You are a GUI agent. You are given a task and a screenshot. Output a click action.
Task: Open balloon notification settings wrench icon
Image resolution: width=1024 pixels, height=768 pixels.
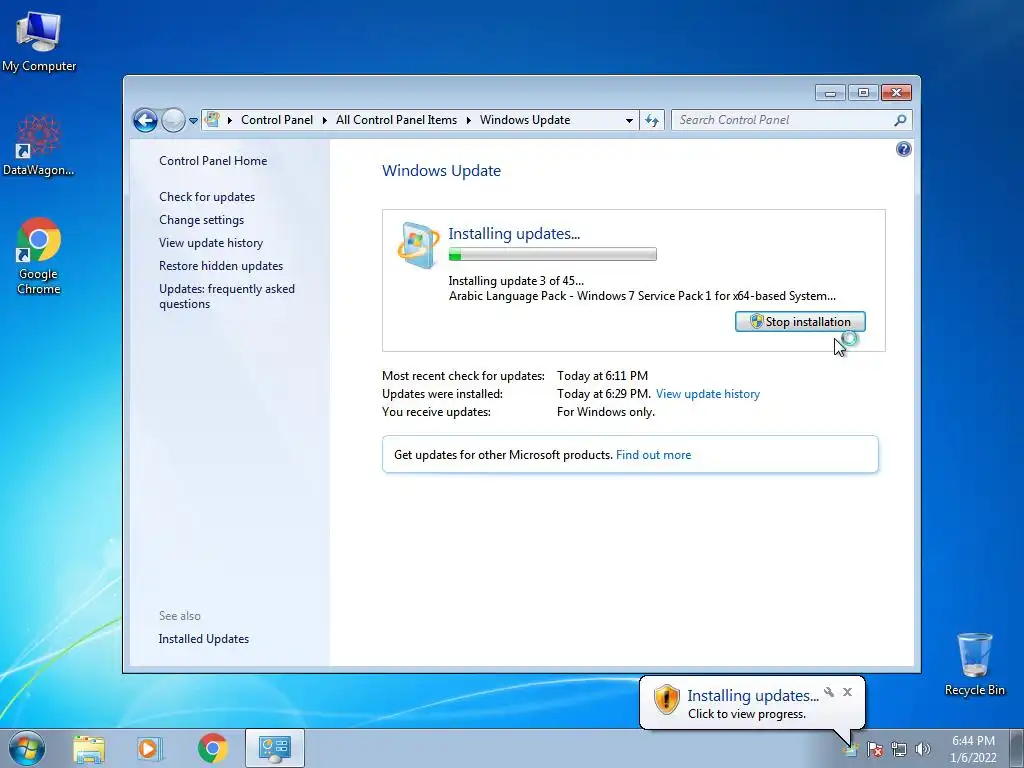[829, 692]
